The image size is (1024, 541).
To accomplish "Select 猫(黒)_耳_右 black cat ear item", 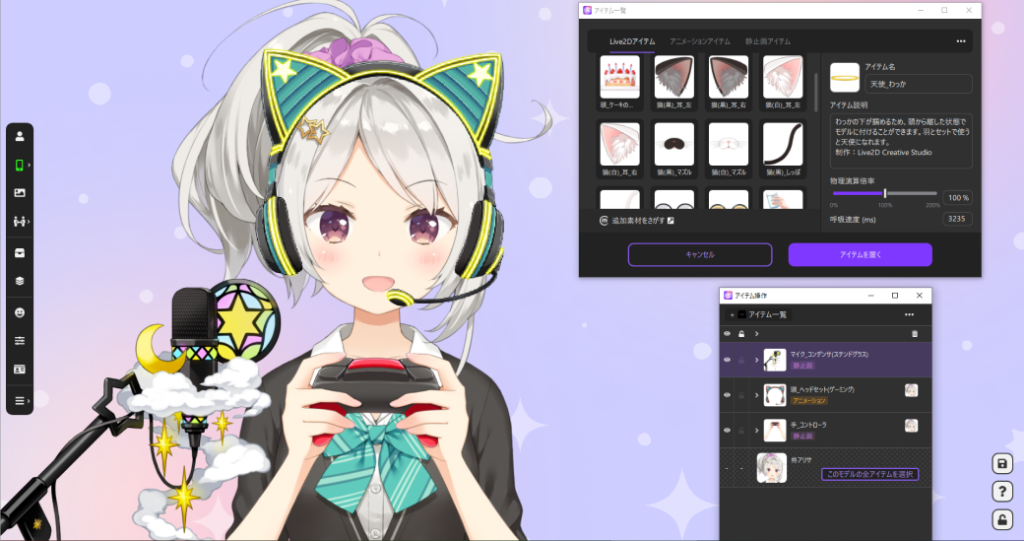I will [728, 77].
